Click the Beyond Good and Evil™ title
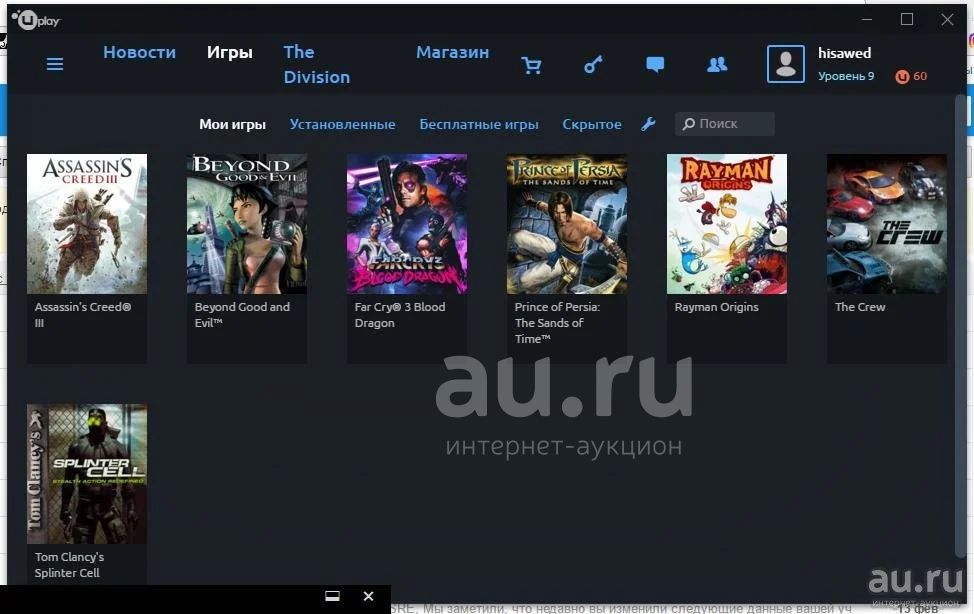Screen dimensions: 974x614 242,315
